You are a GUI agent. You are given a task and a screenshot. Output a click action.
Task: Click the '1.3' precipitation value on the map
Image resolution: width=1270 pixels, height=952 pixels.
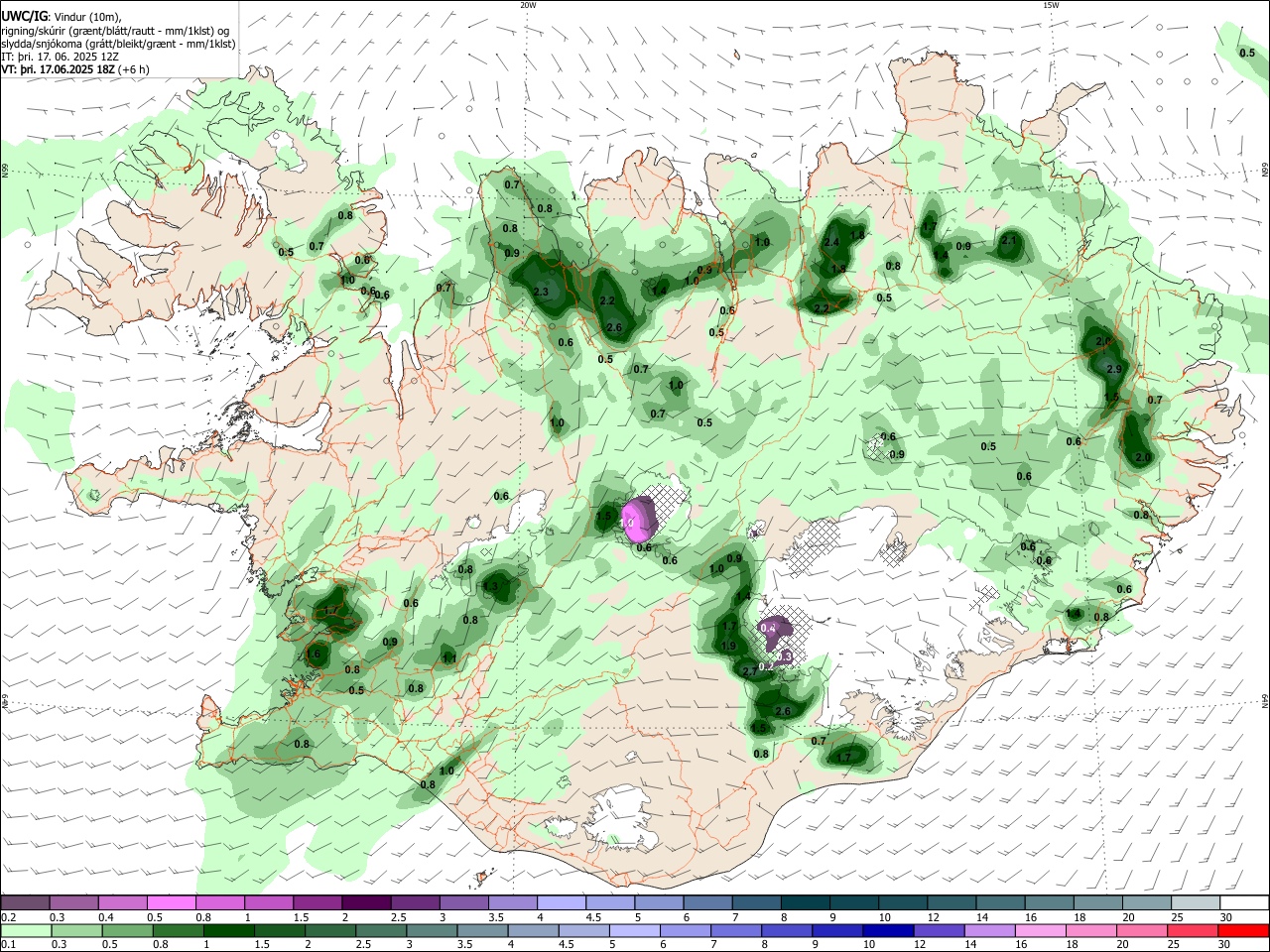489,586
